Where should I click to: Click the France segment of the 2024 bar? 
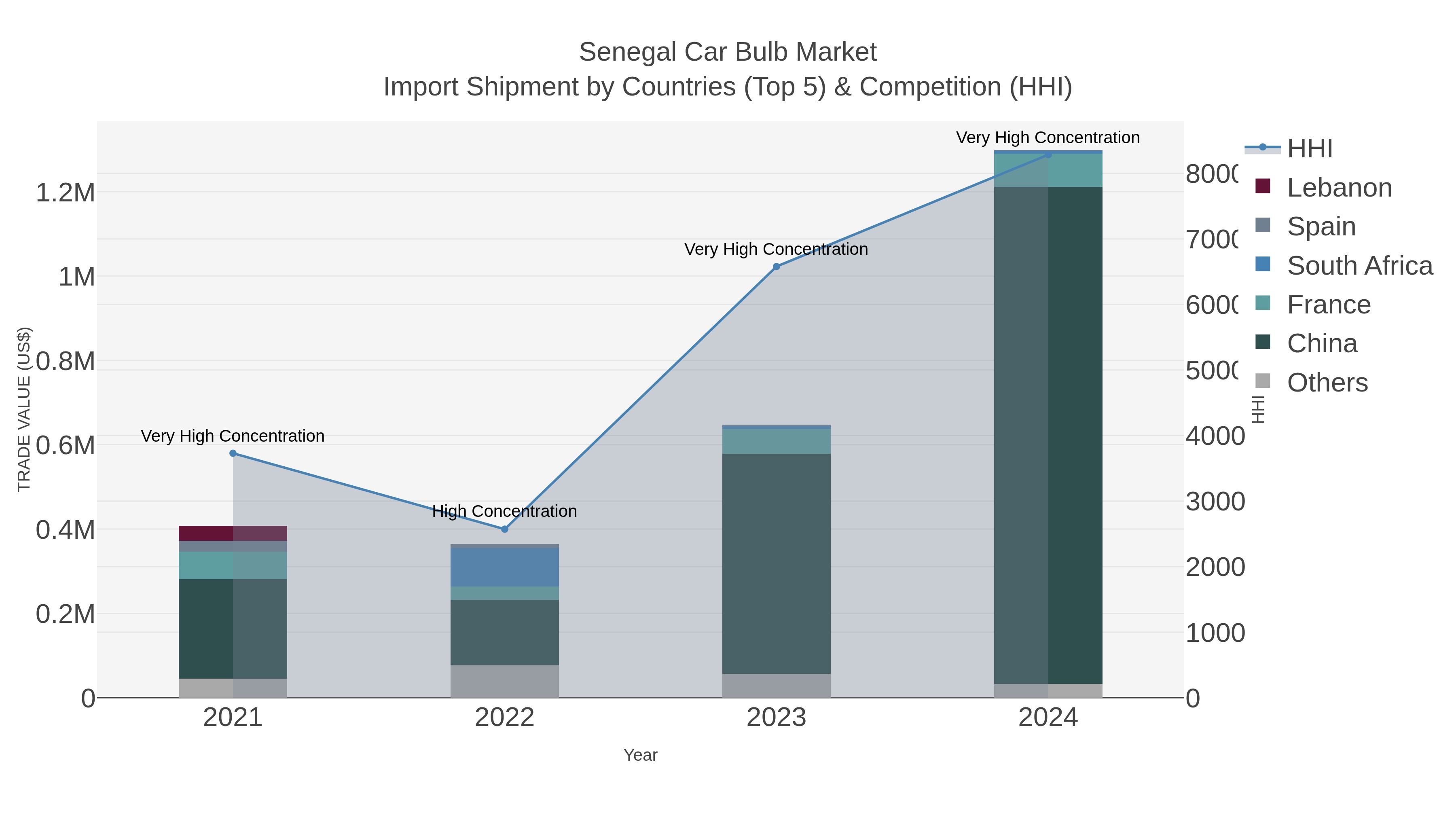1048,170
